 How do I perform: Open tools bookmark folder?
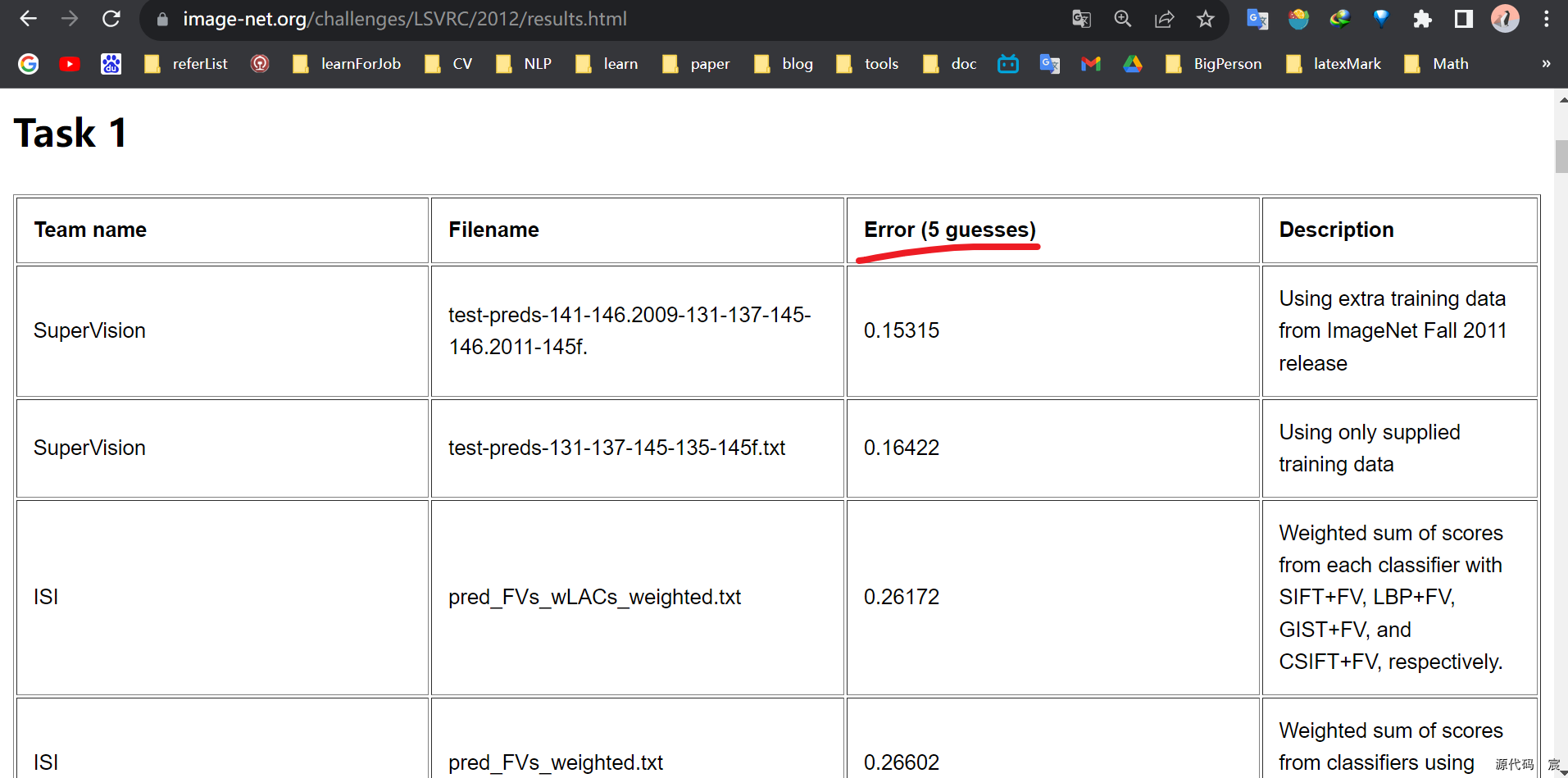867,64
